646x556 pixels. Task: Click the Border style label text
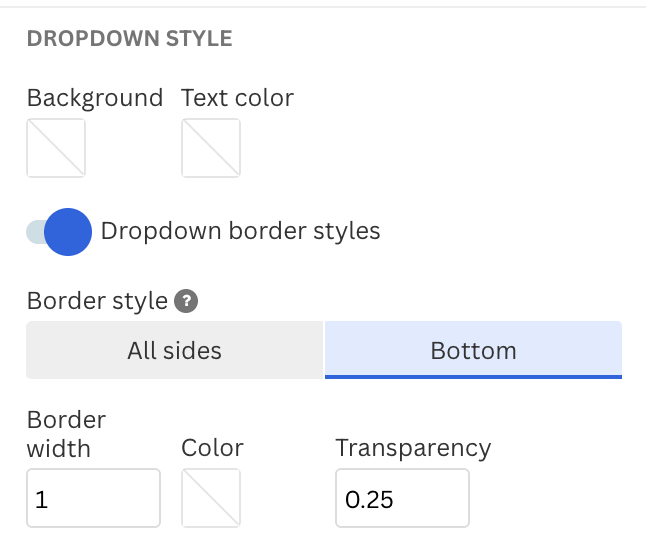97,301
